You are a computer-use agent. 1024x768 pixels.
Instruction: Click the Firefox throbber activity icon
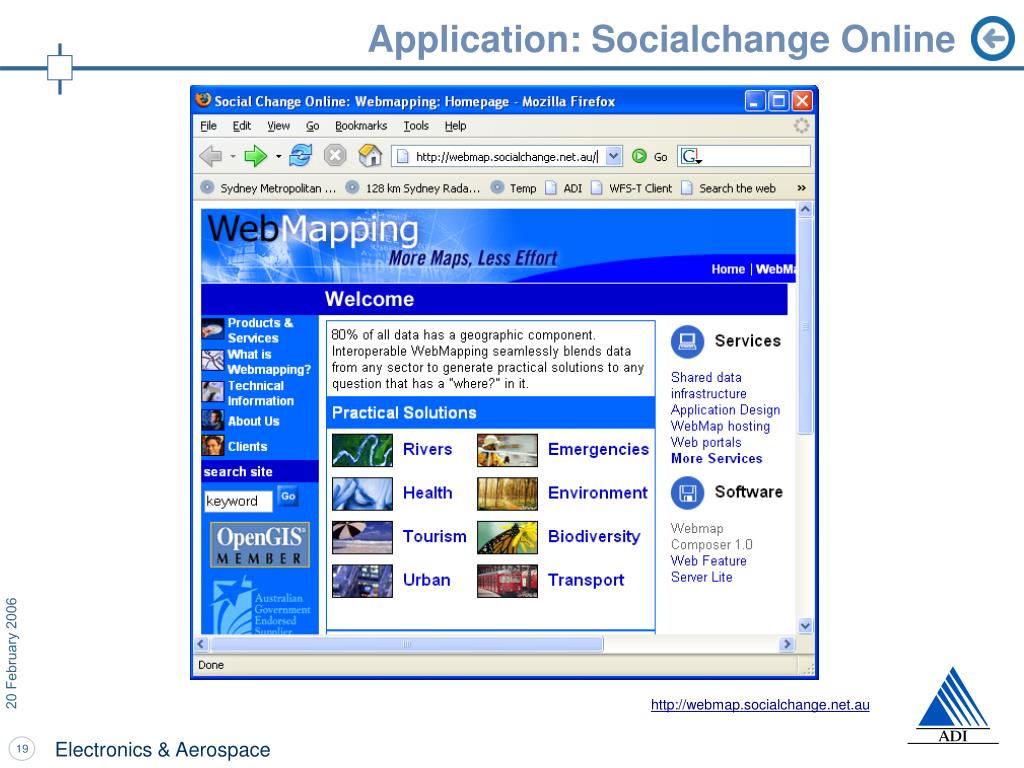pyautogui.click(x=801, y=125)
